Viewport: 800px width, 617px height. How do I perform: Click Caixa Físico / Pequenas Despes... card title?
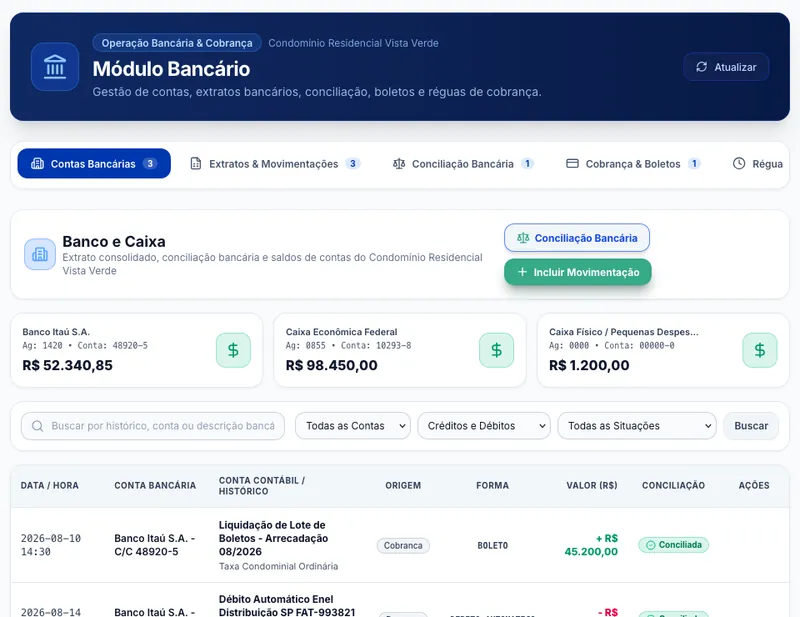(623, 332)
